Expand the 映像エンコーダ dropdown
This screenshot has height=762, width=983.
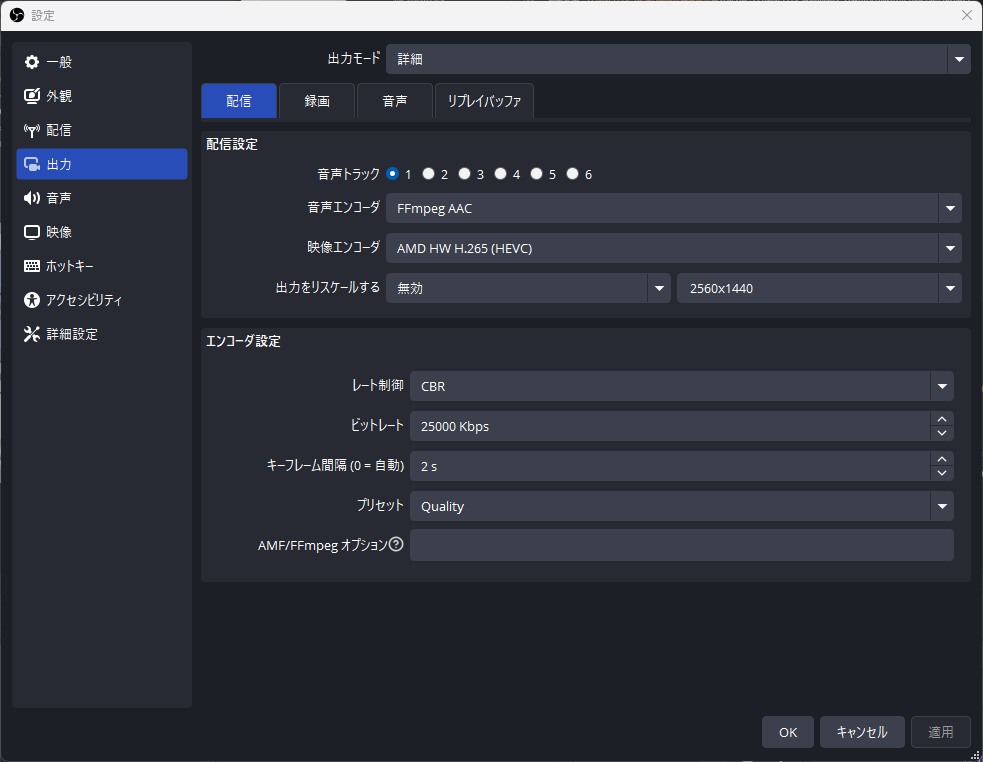(948, 247)
